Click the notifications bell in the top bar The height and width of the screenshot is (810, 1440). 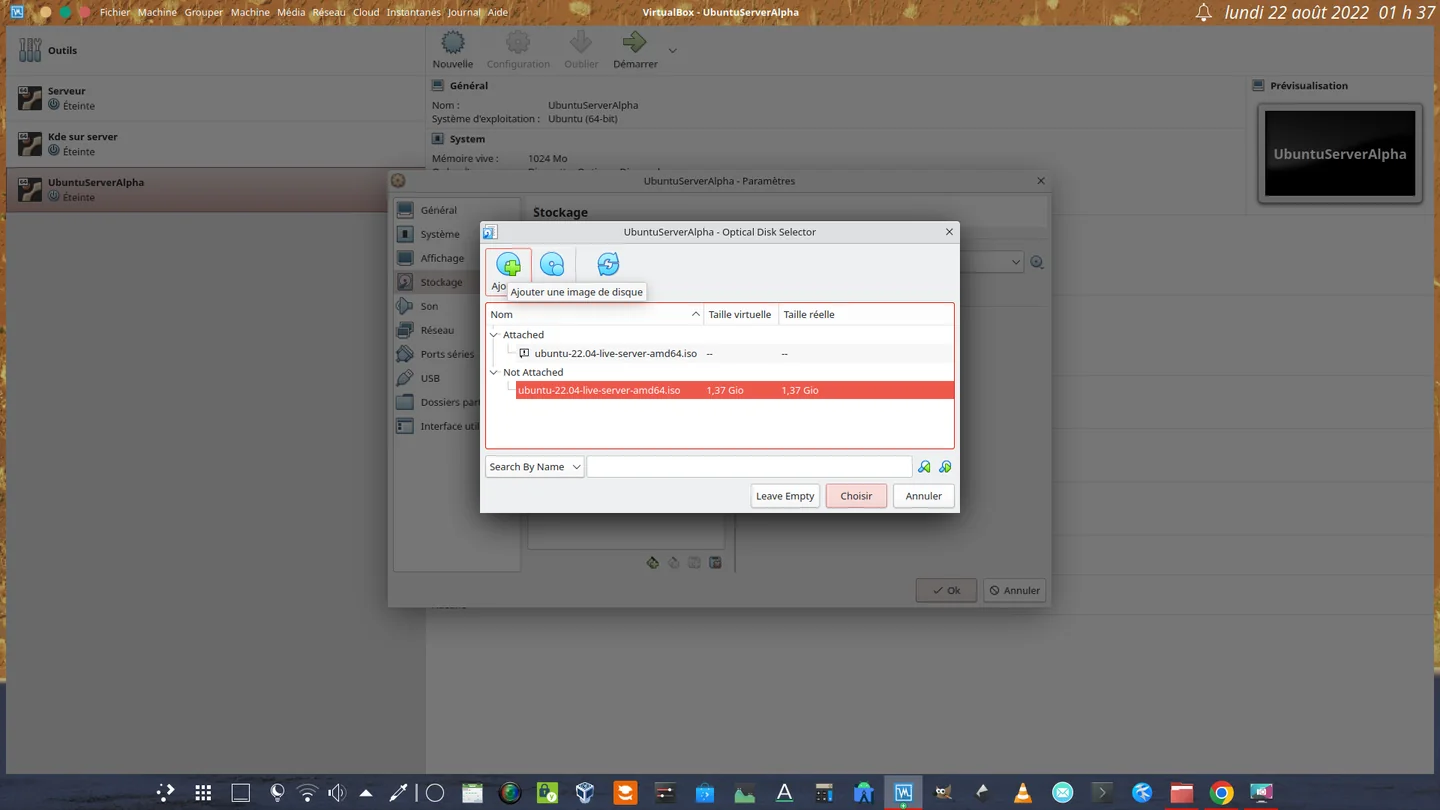coord(1204,13)
